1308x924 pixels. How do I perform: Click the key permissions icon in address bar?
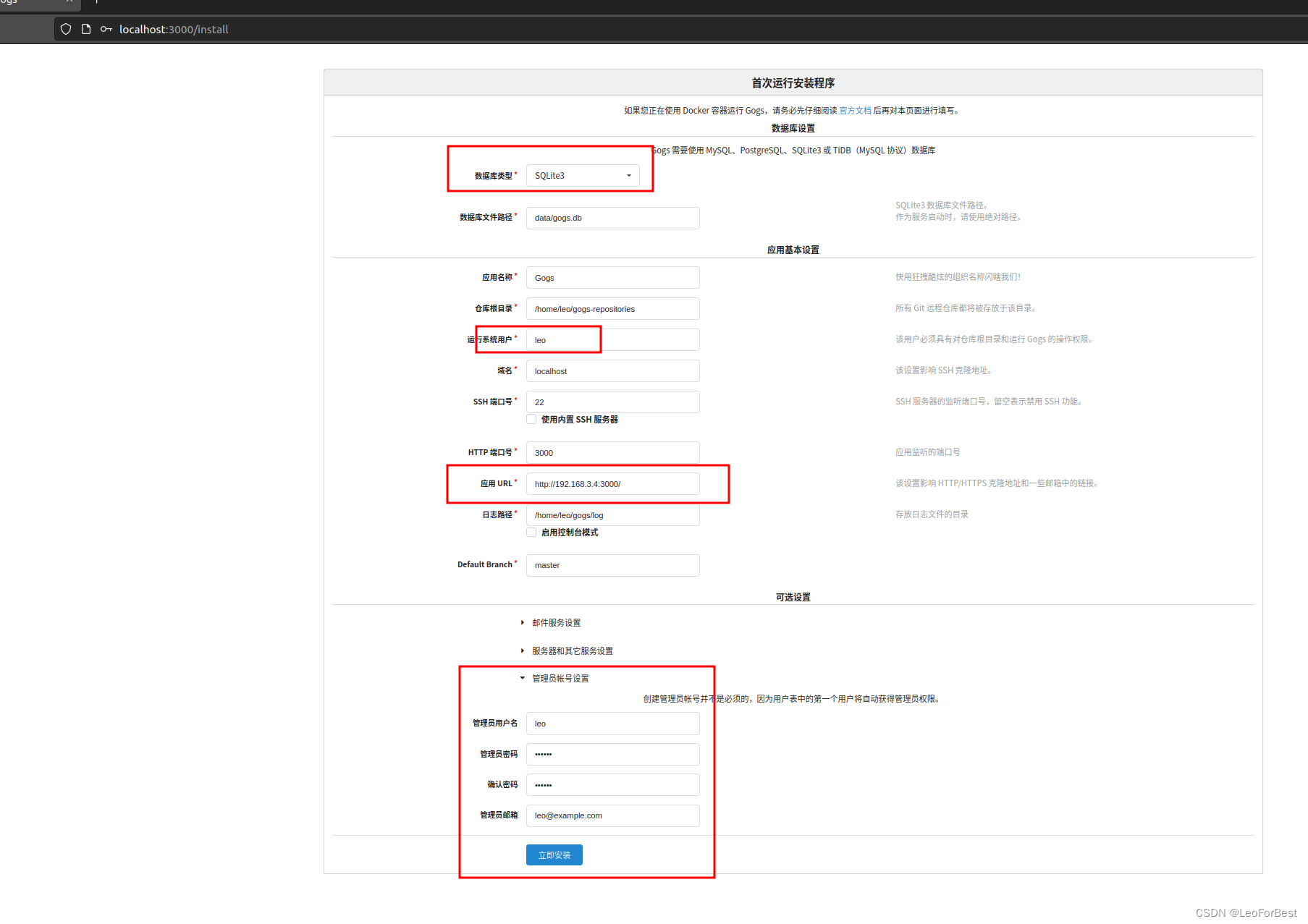pyautogui.click(x=106, y=29)
